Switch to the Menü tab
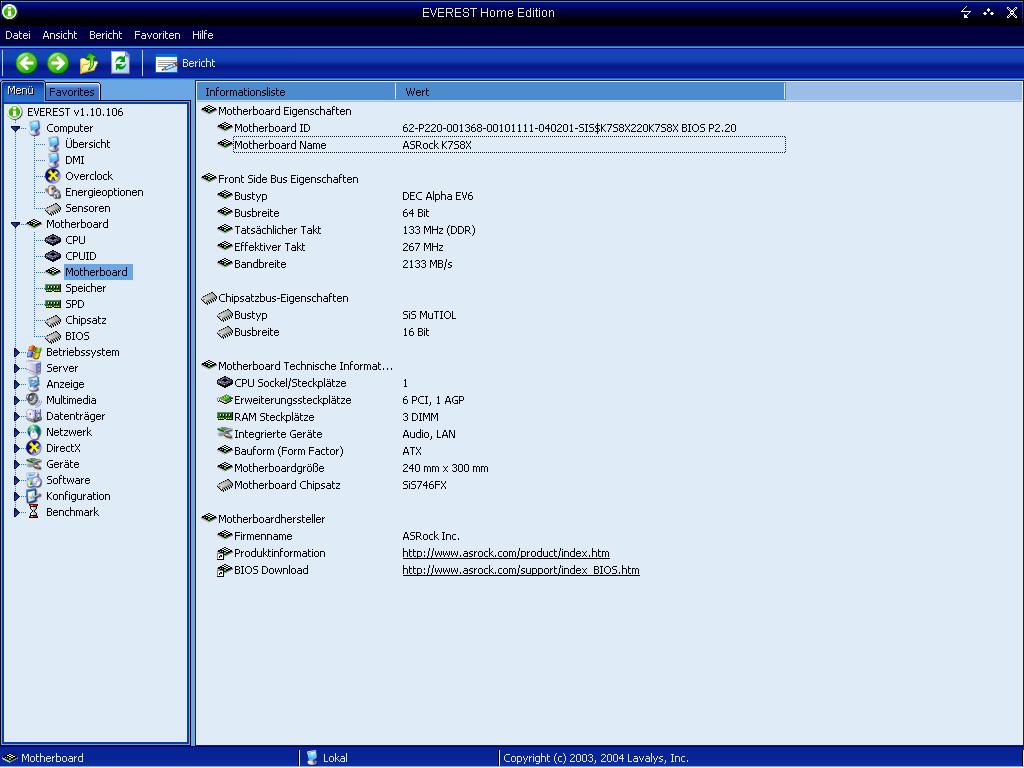 22,91
